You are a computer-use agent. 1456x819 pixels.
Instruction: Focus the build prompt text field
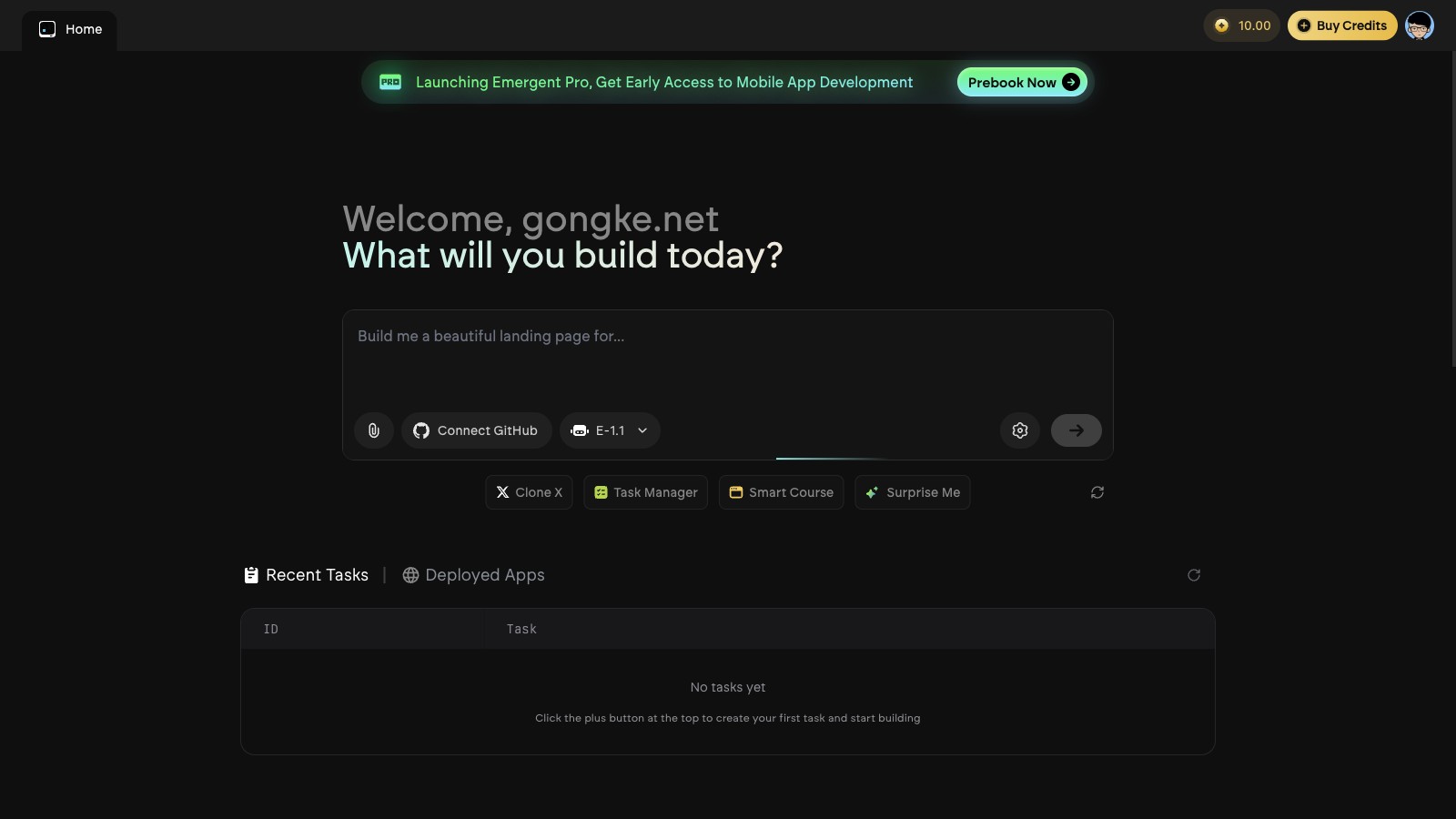(x=726, y=359)
